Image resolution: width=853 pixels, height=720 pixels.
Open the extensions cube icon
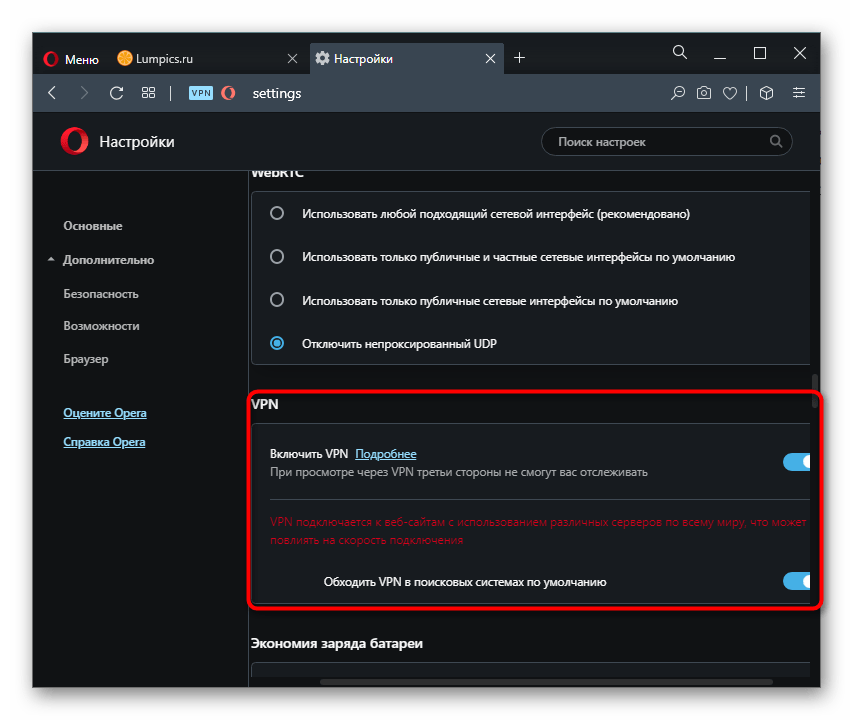point(766,93)
